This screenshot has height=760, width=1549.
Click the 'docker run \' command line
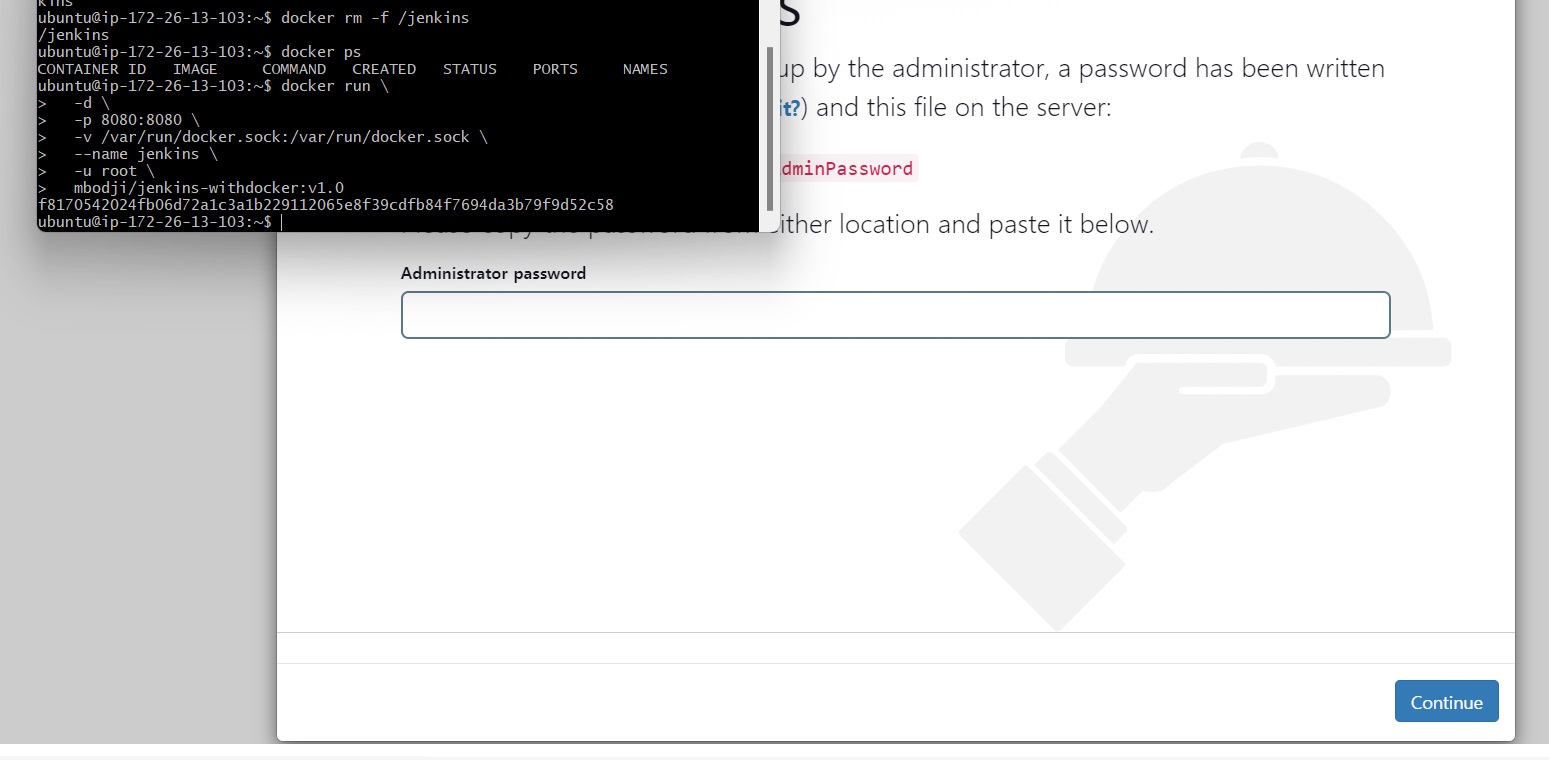(212, 86)
